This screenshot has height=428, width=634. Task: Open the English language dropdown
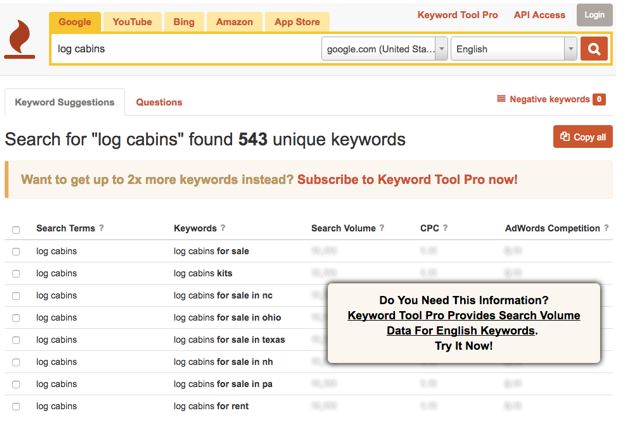[x=514, y=49]
